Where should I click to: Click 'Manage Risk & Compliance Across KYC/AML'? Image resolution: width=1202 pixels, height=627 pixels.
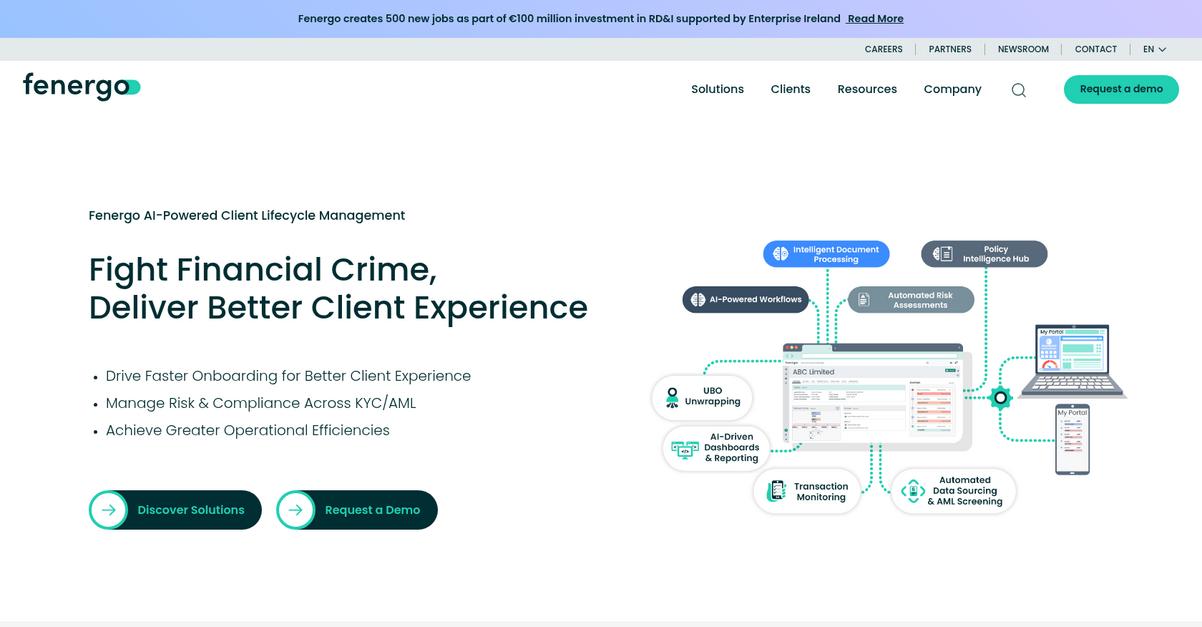tap(261, 403)
